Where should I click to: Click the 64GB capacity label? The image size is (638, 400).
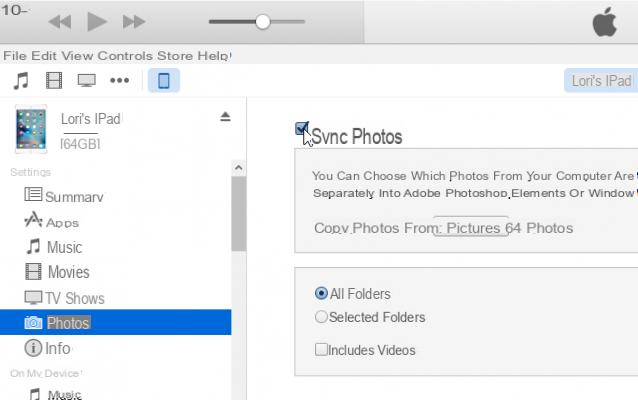pos(80,144)
